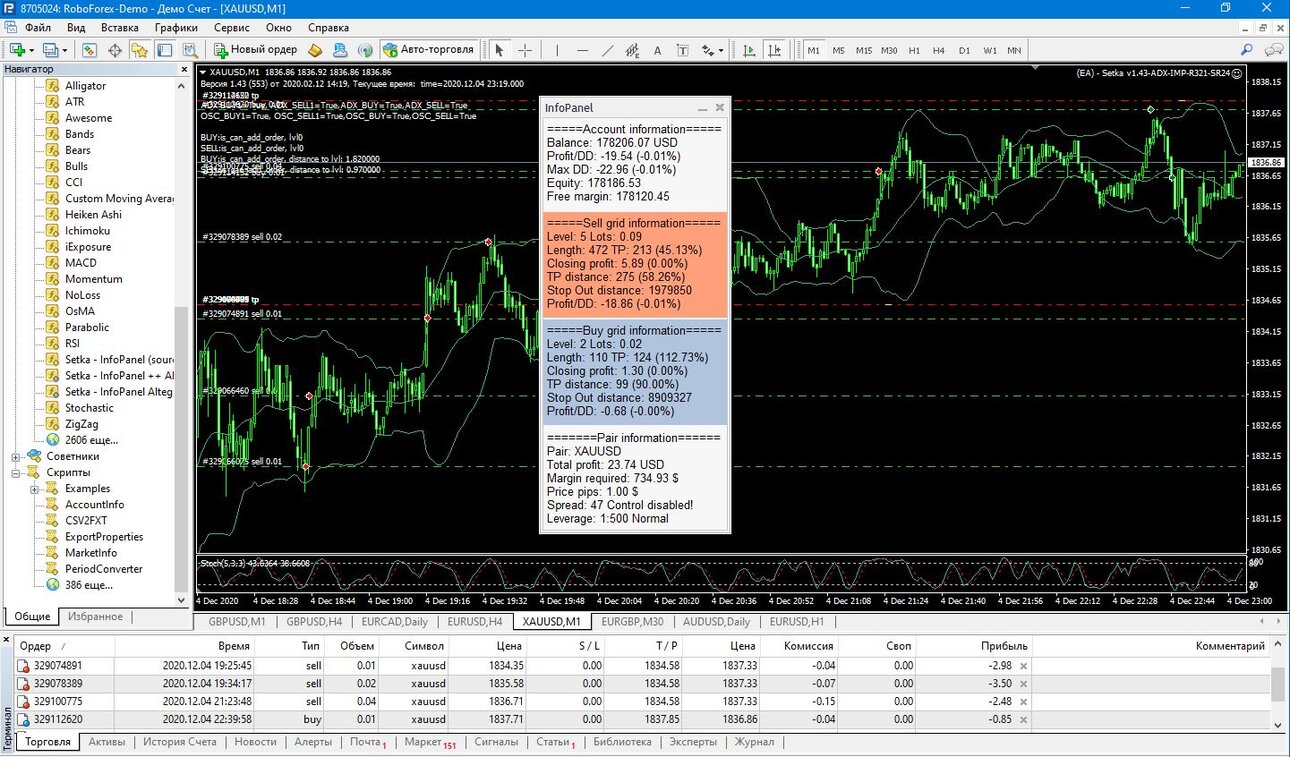Click the Signals antenna toolbar icon
This screenshot has width=1290, height=757.
(x=365, y=49)
